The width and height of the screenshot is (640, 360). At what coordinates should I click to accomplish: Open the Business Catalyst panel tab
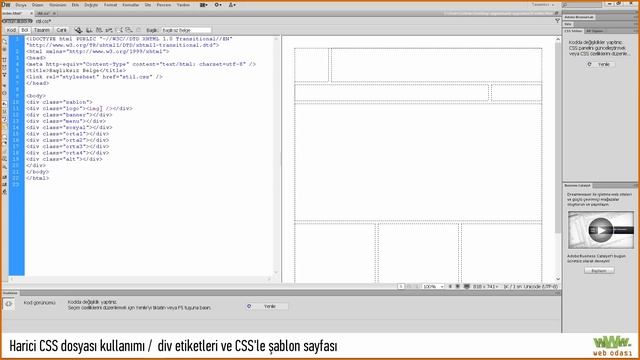[577, 185]
